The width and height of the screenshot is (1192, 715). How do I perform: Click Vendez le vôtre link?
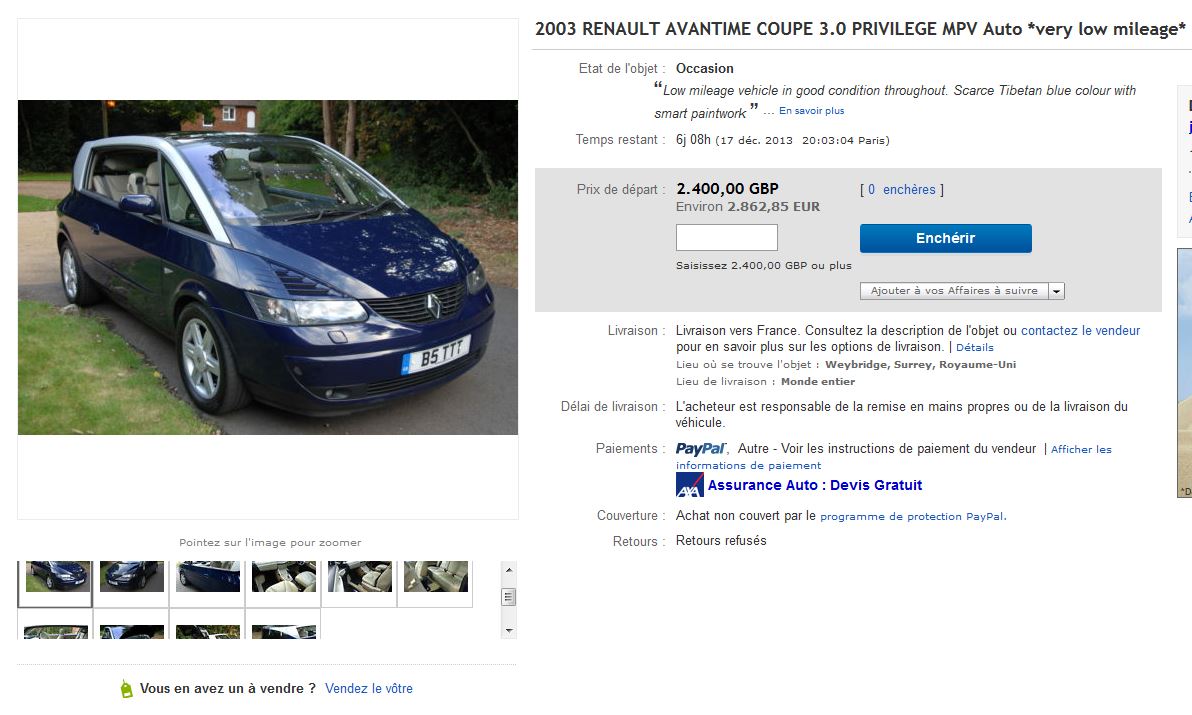click(x=368, y=689)
